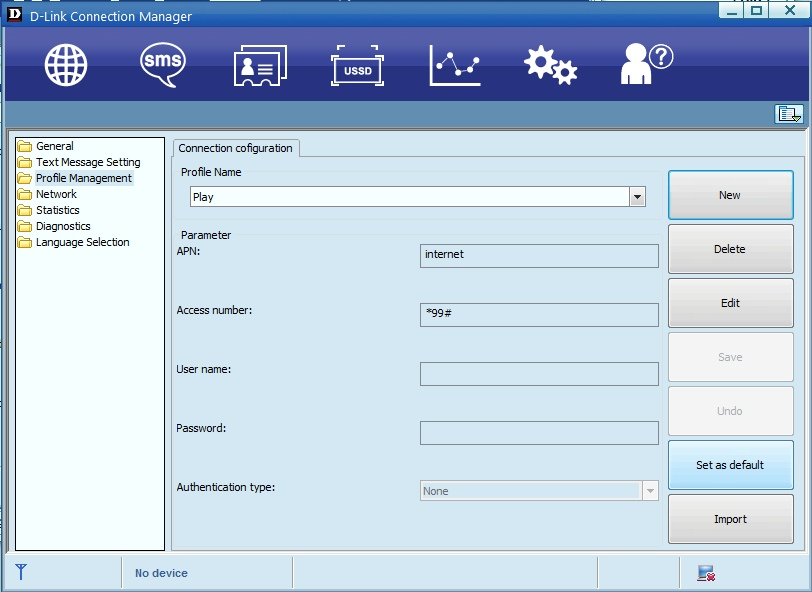The height and width of the screenshot is (592, 812).
Task: Click the User name input field
Action: pyautogui.click(x=539, y=374)
